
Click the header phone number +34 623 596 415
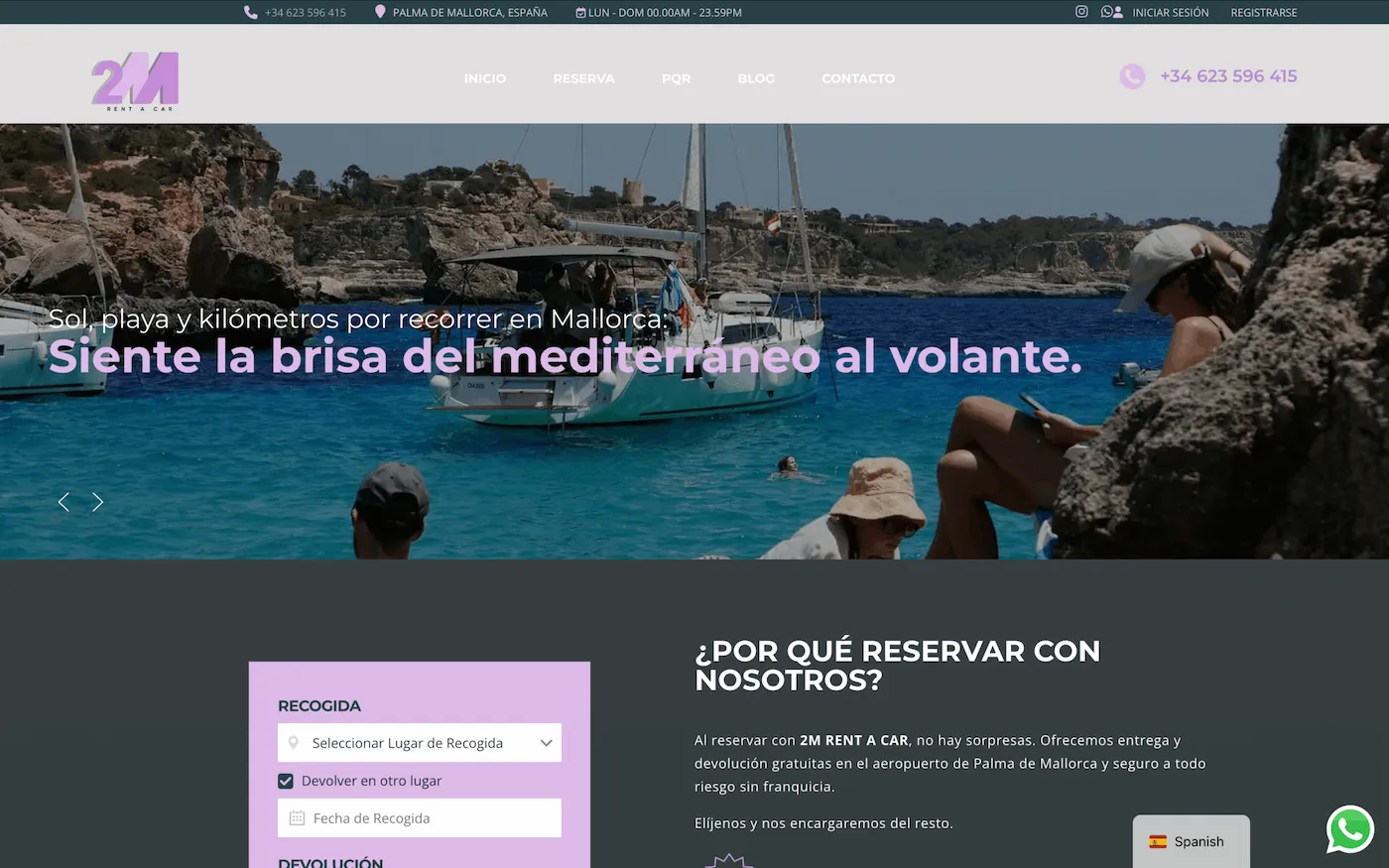1228,76
